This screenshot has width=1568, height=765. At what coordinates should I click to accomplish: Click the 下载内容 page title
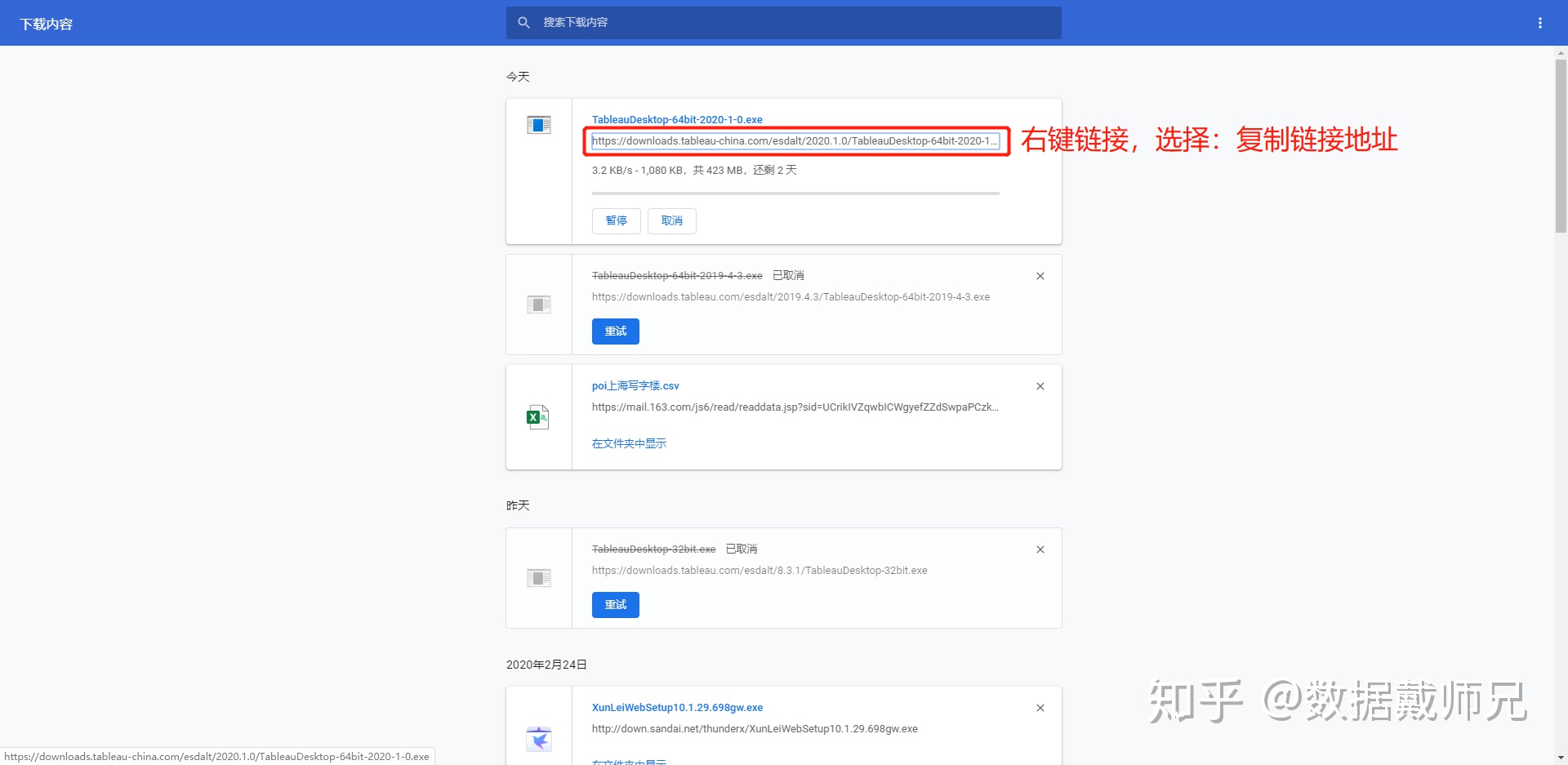(x=47, y=24)
